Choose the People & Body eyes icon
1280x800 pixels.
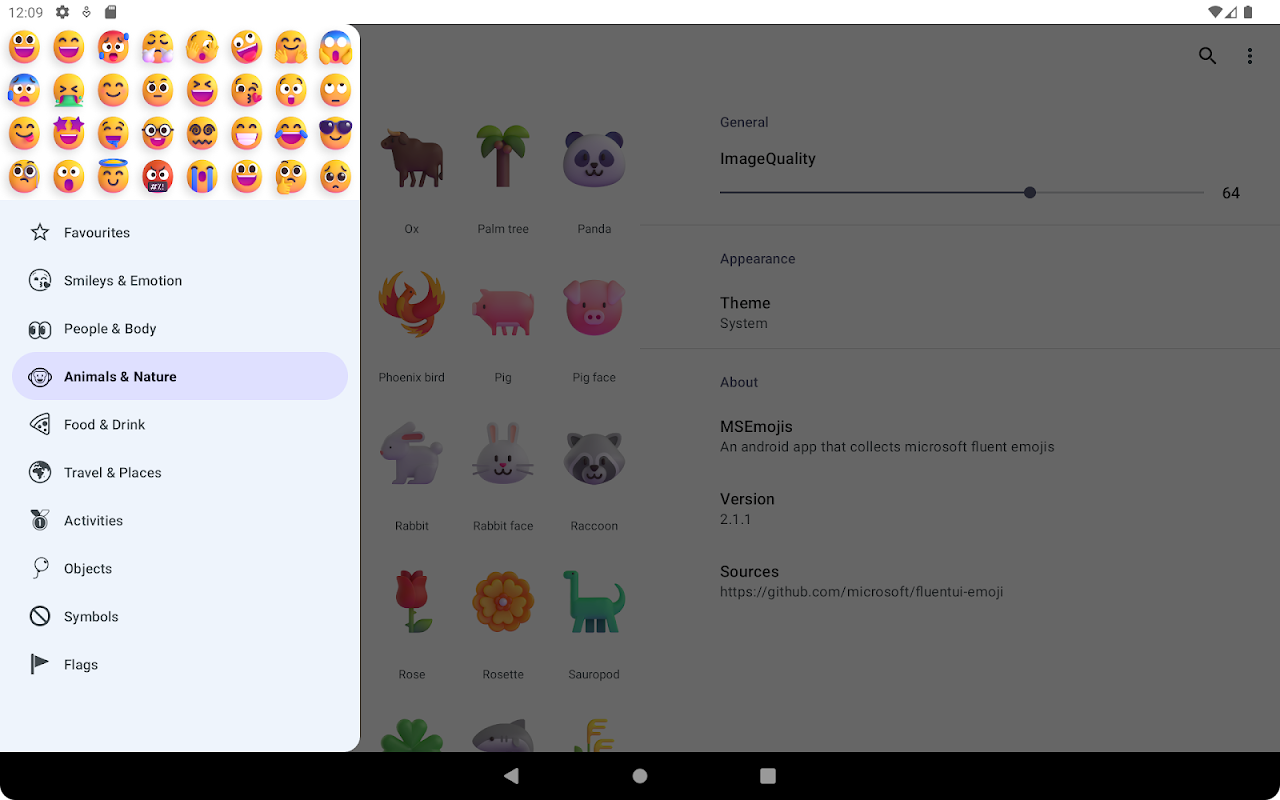[40, 328]
